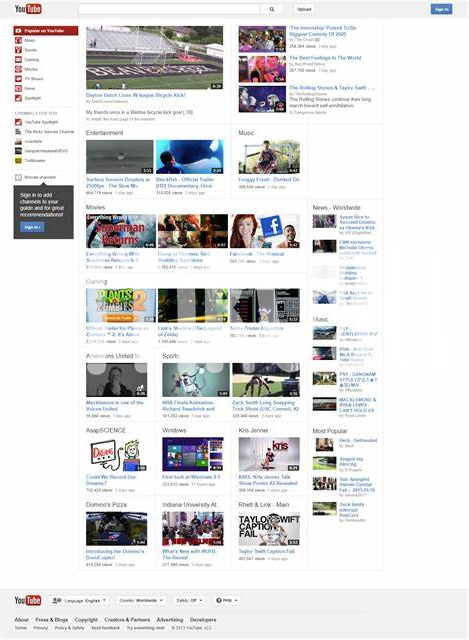Click the Browse channels plus icon
The image size is (469, 640).
point(18,177)
